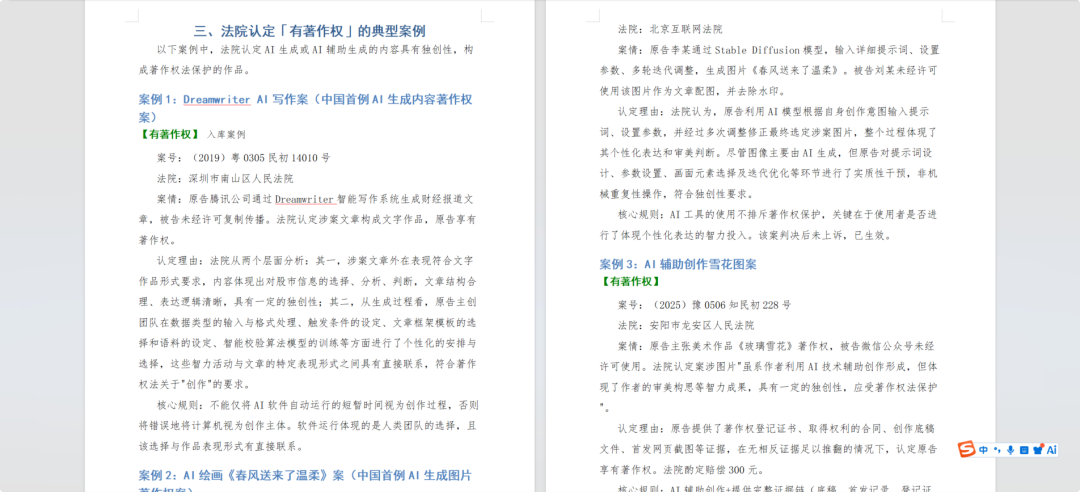Click the line starting 认定理由:法院从两个层面分析
Screen dimensions: 1080x492
point(315,261)
